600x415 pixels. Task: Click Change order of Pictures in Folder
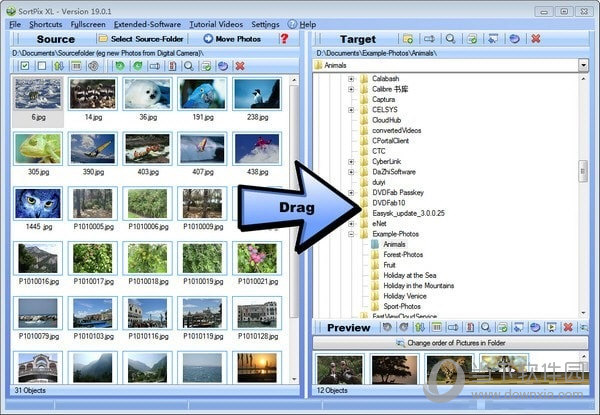[x=450, y=343]
